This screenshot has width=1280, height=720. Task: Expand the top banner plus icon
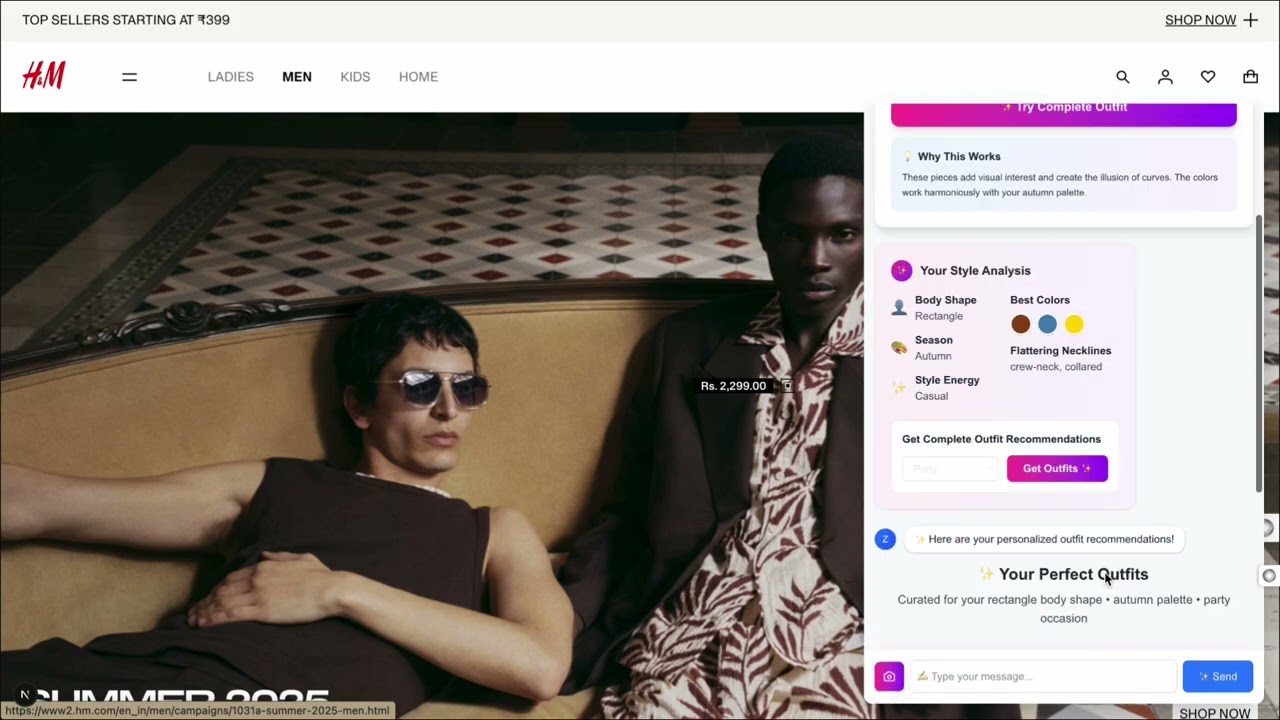pos(1250,20)
